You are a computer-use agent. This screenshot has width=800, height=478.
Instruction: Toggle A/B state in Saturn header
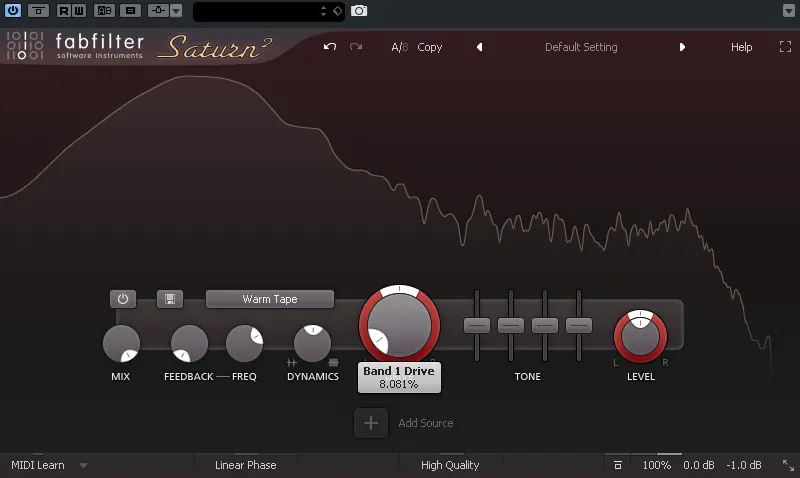399,47
